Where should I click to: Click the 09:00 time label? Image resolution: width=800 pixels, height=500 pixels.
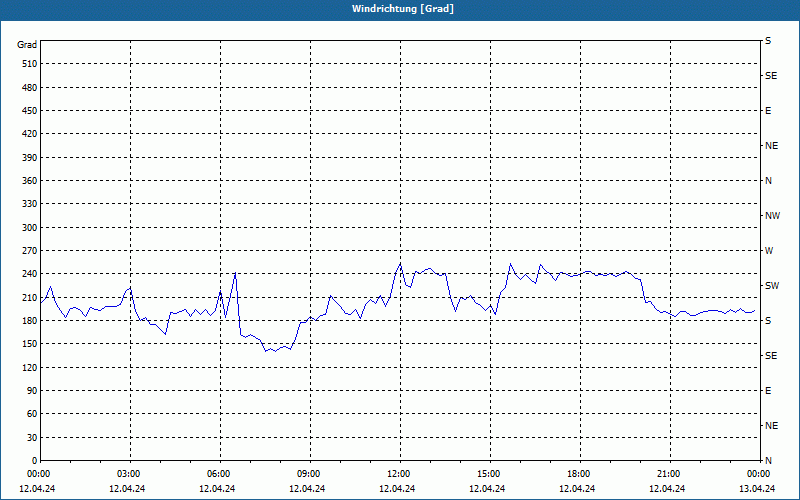309,474
